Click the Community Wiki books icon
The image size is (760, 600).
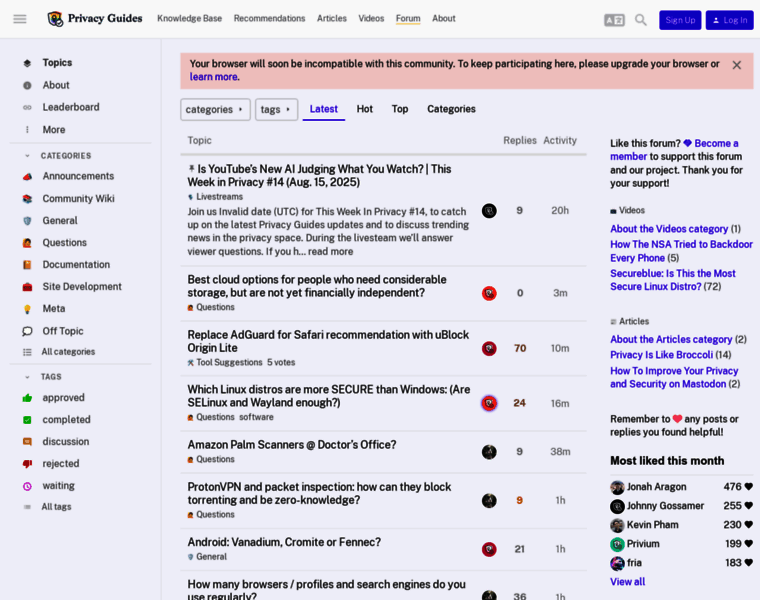(x=27, y=199)
